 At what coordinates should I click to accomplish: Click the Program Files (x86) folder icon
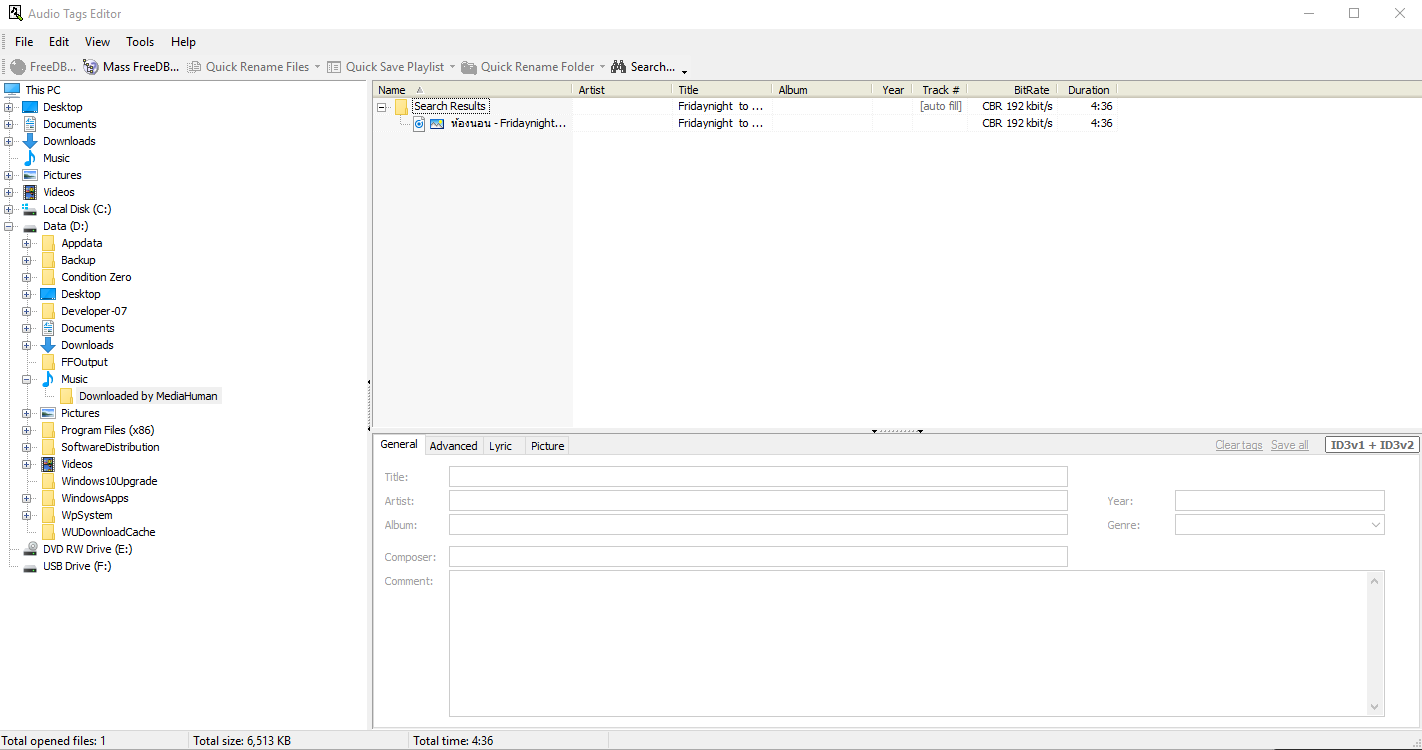pos(48,430)
